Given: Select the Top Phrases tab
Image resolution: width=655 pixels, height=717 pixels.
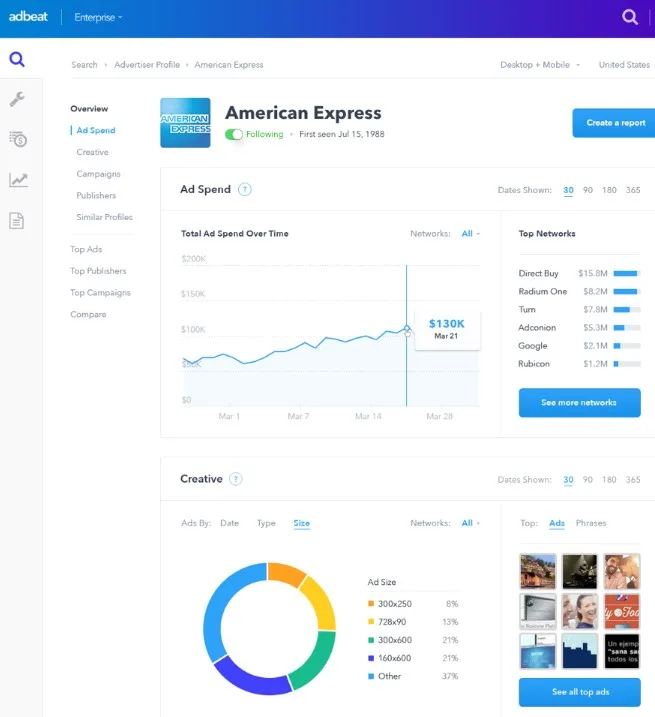Looking at the screenshot, I should [591, 523].
